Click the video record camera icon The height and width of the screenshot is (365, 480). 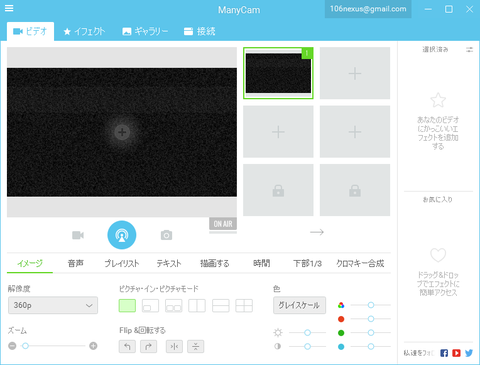point(78,235)
